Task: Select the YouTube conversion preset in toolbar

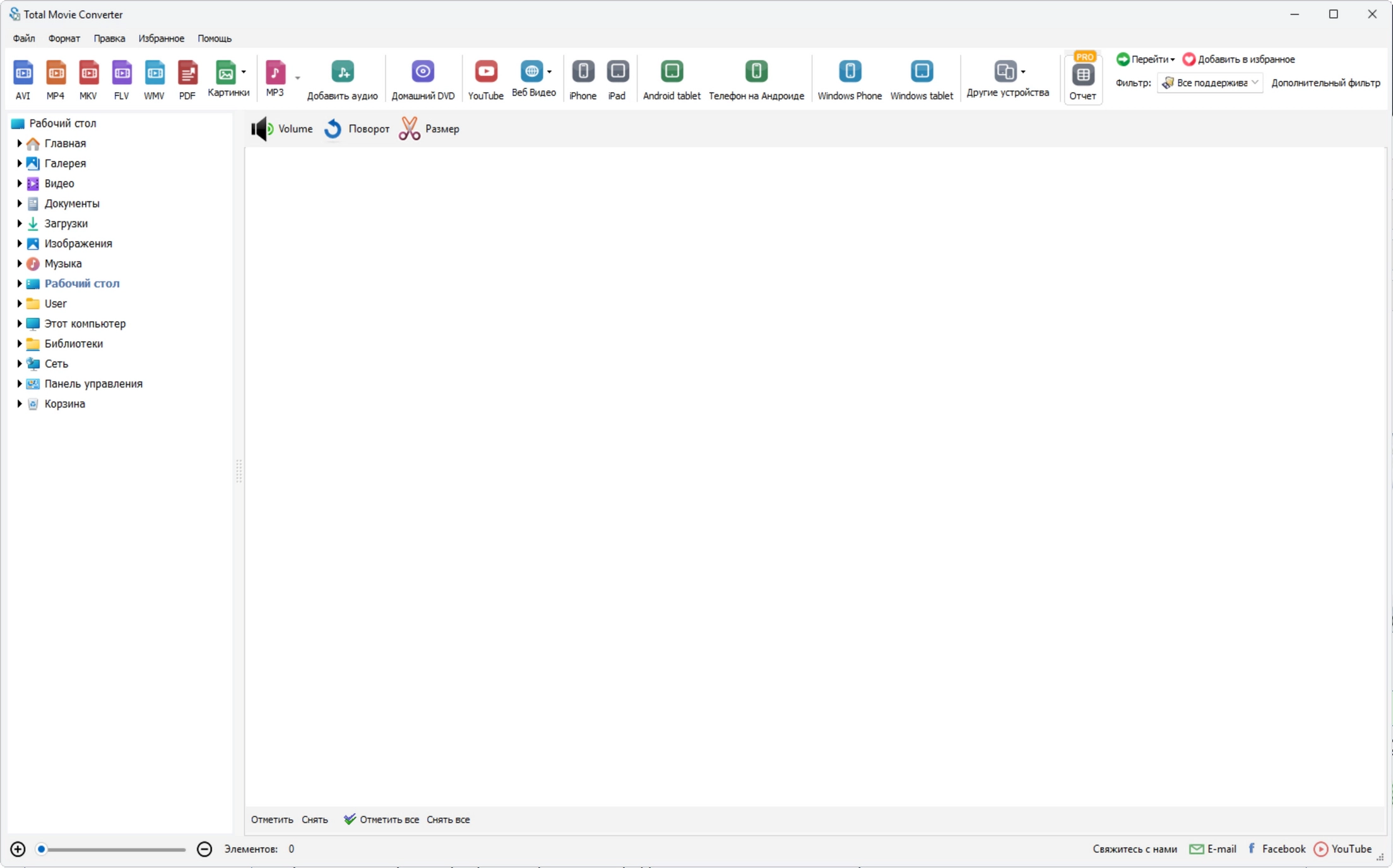Action: click(x=485, y=79)
